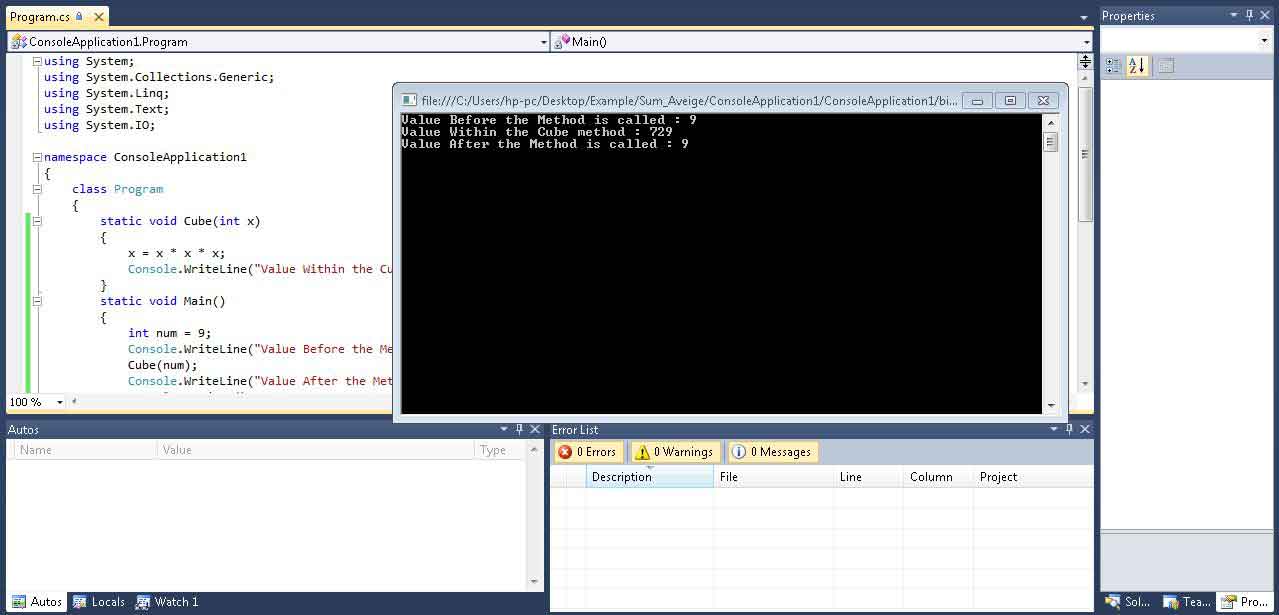The width and height of the screenshot is (1279, 615).
Task: Toggle the 0 Warnings filter
Action: 675,452
